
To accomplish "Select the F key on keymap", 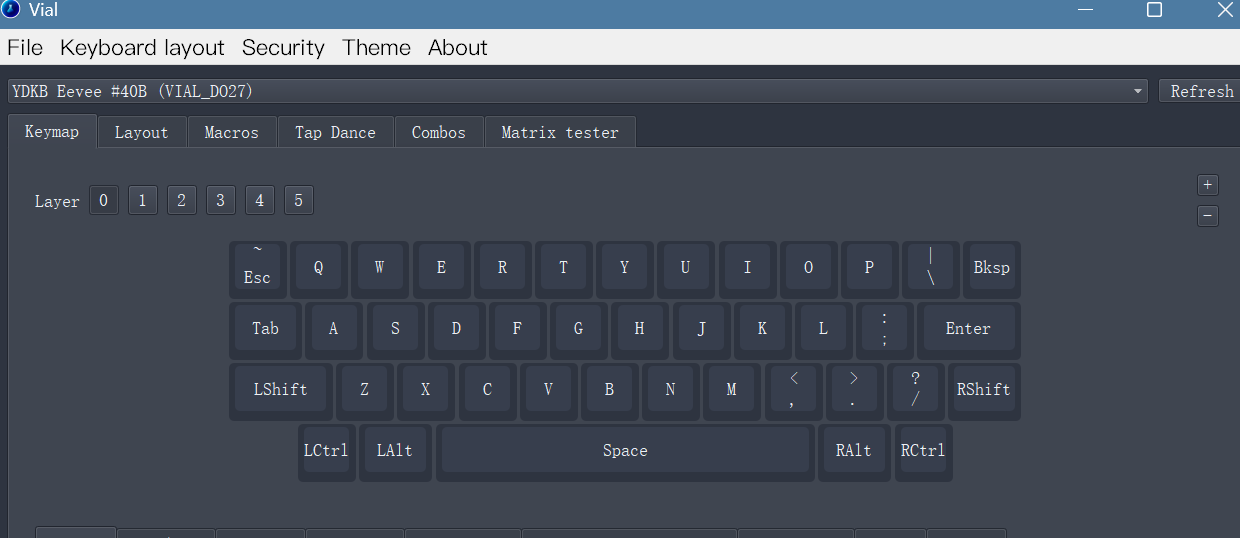I will point(517,330).
